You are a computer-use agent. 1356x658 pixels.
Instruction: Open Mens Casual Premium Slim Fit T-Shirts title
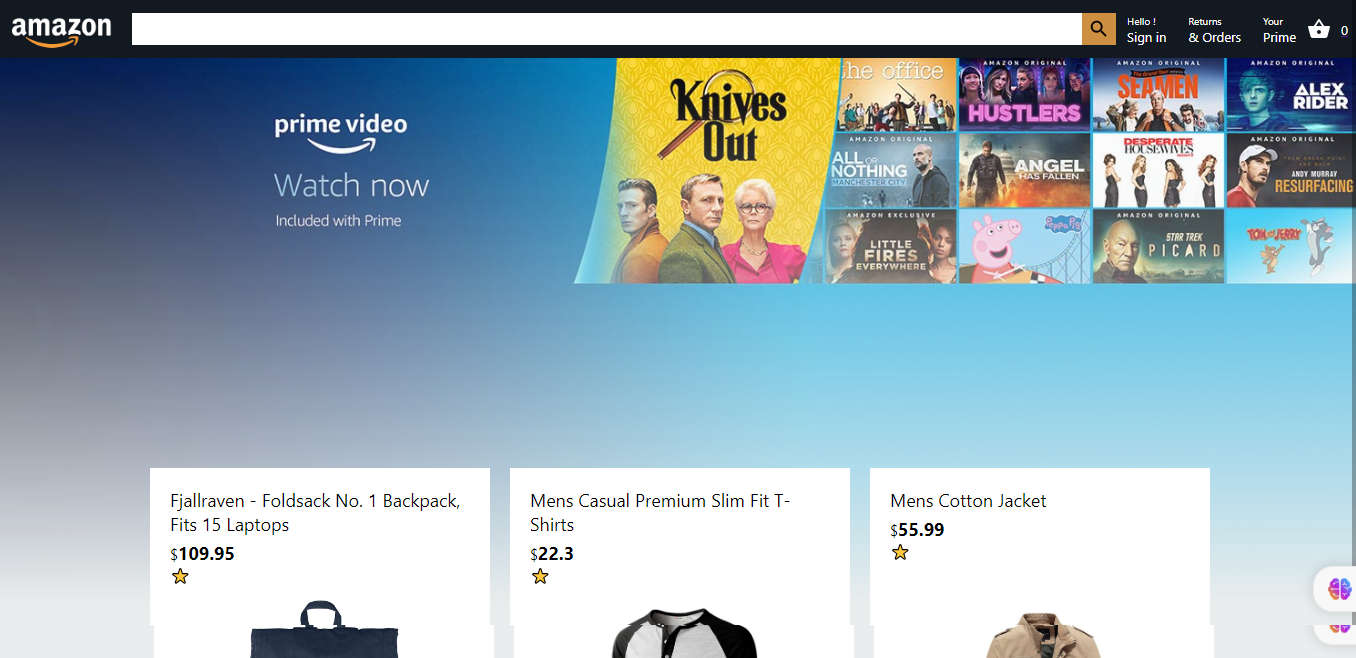pyautogui.click(x=660, y=513)
